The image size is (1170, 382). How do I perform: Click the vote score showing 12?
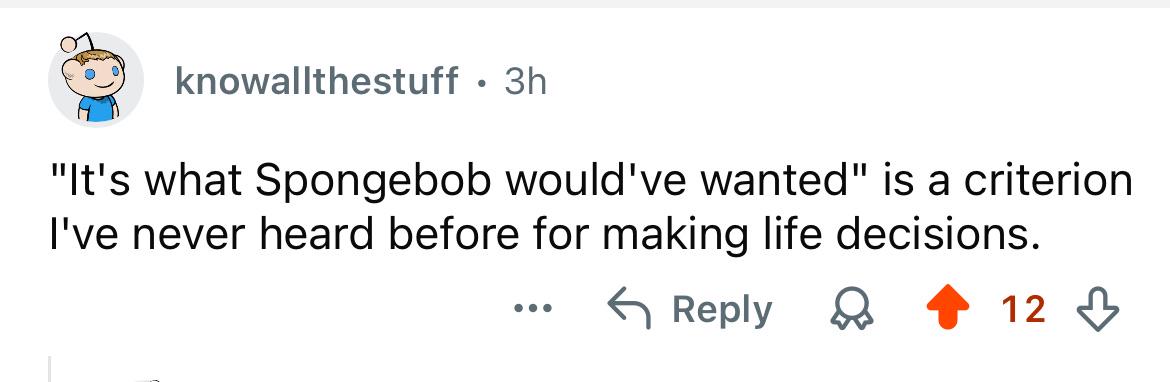coord(1024,309)
